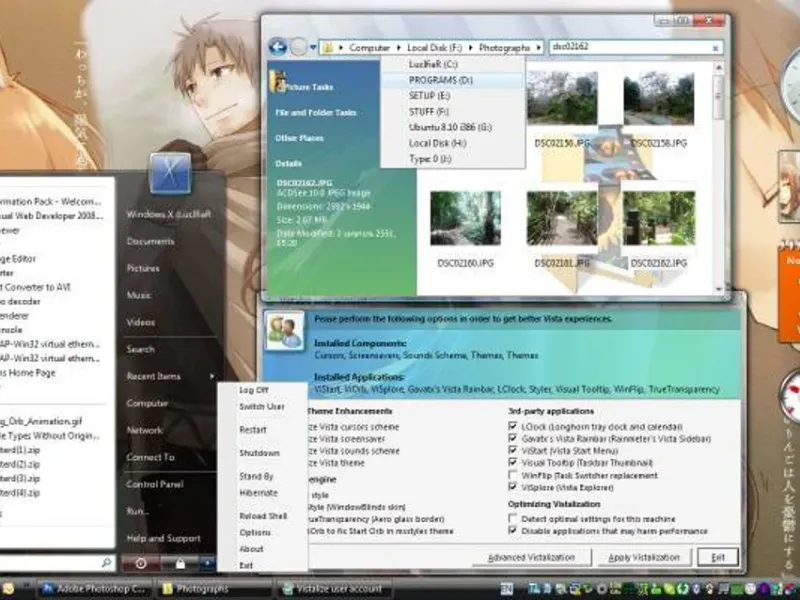Expand Other Places section
The height and width of the screenshot is (600, 800).
click(x=299, y=138)
